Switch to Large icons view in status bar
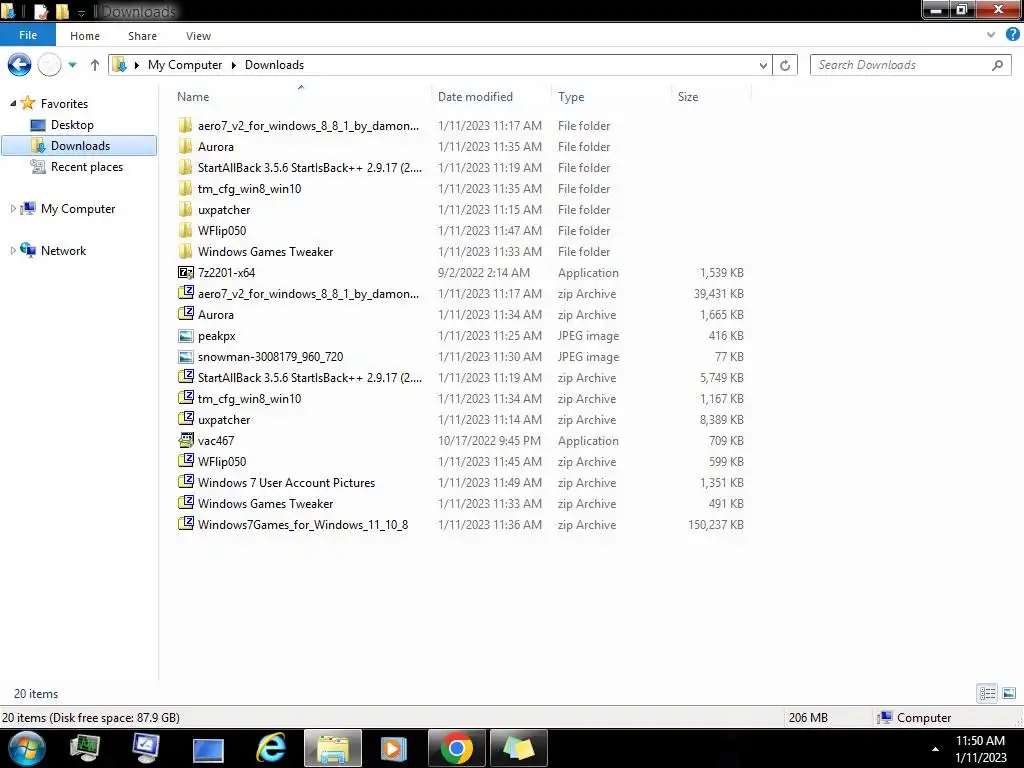 click(1009, 693)
